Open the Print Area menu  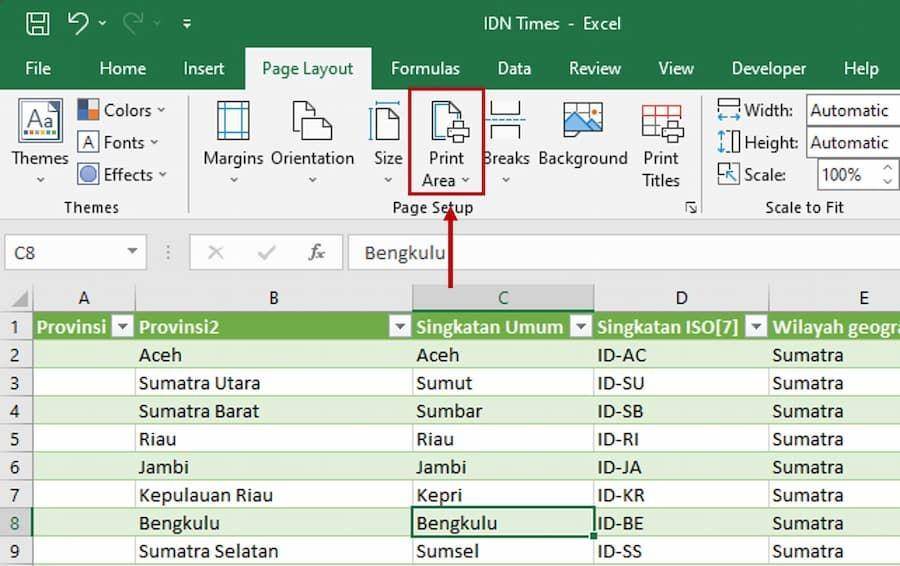(447, 142)
